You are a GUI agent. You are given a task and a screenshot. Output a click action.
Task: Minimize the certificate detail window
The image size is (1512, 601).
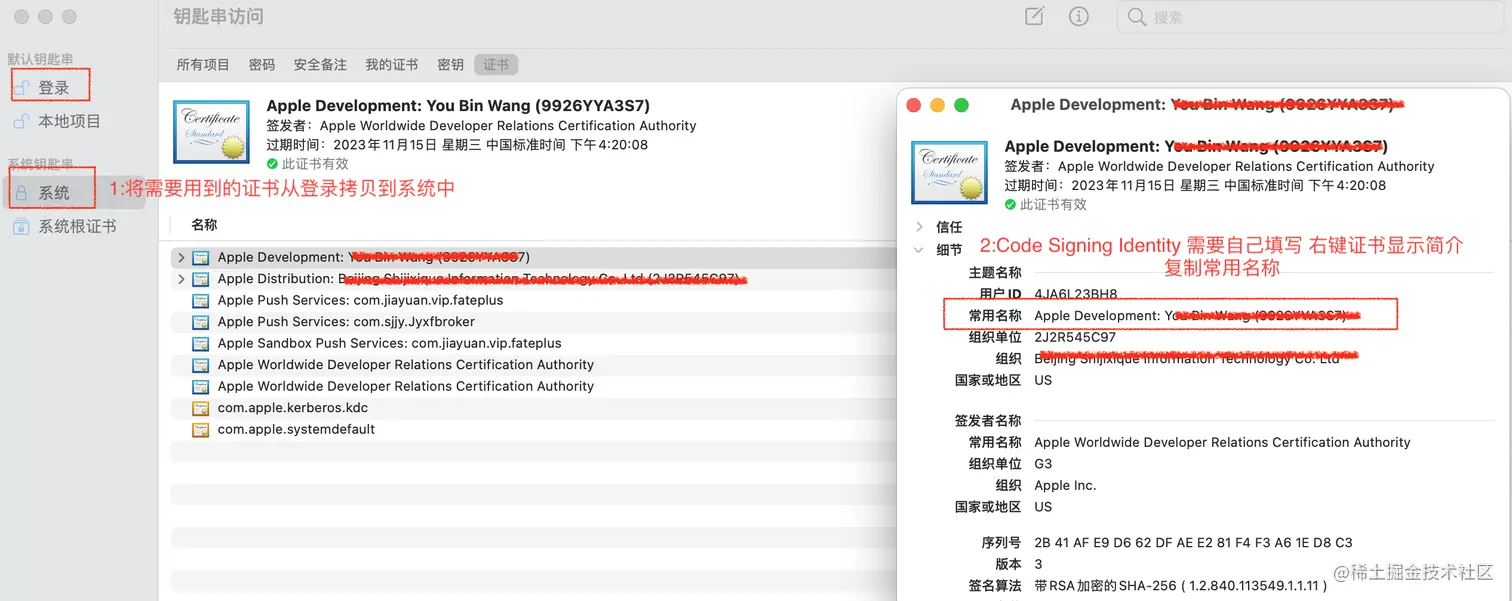[x=937, y=105]
